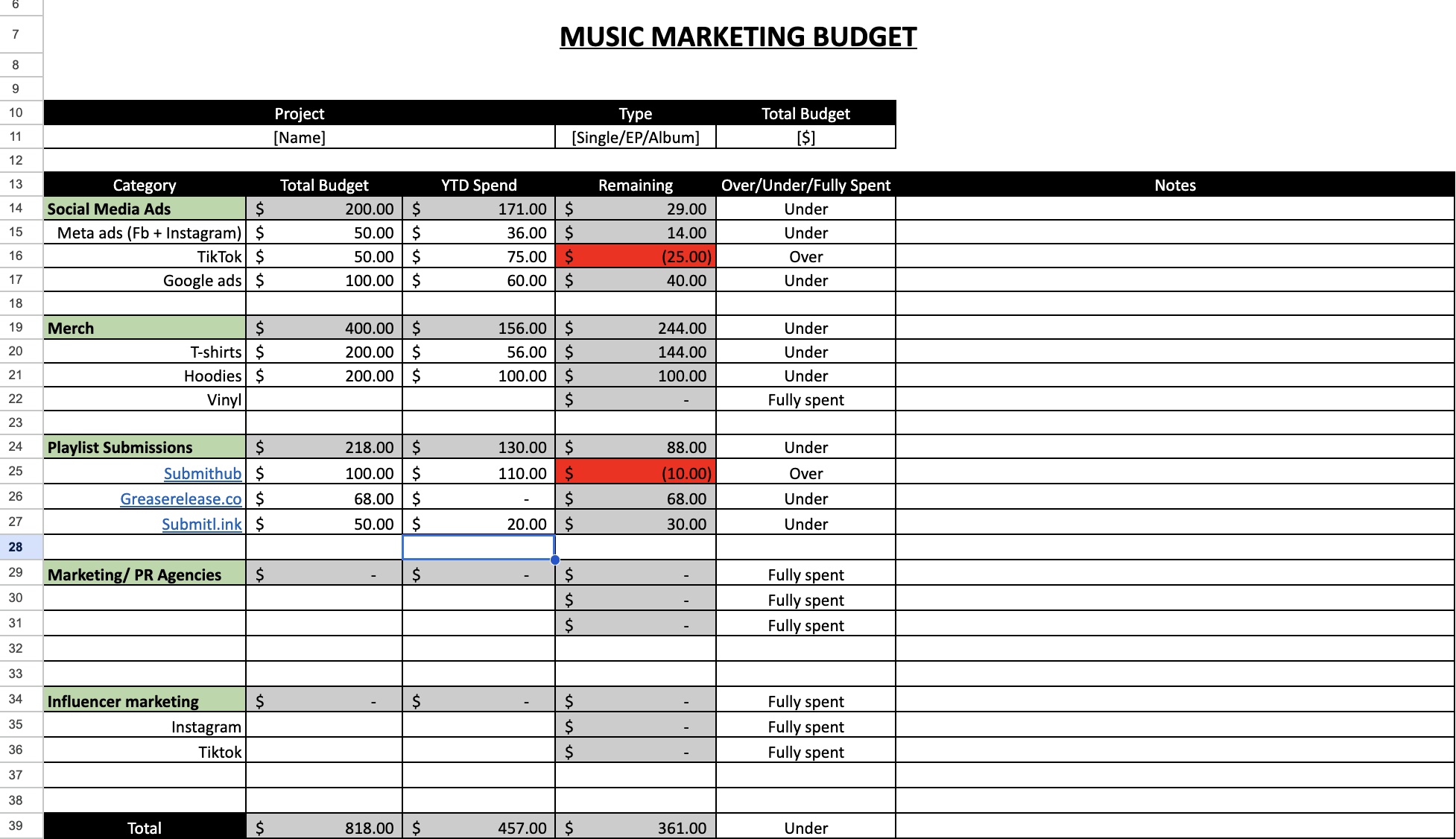Screen dimensions: 1456x839
Task: Click the Music Marketing Budget title cell
Action: pyautogui.click(x=738, y=37)
